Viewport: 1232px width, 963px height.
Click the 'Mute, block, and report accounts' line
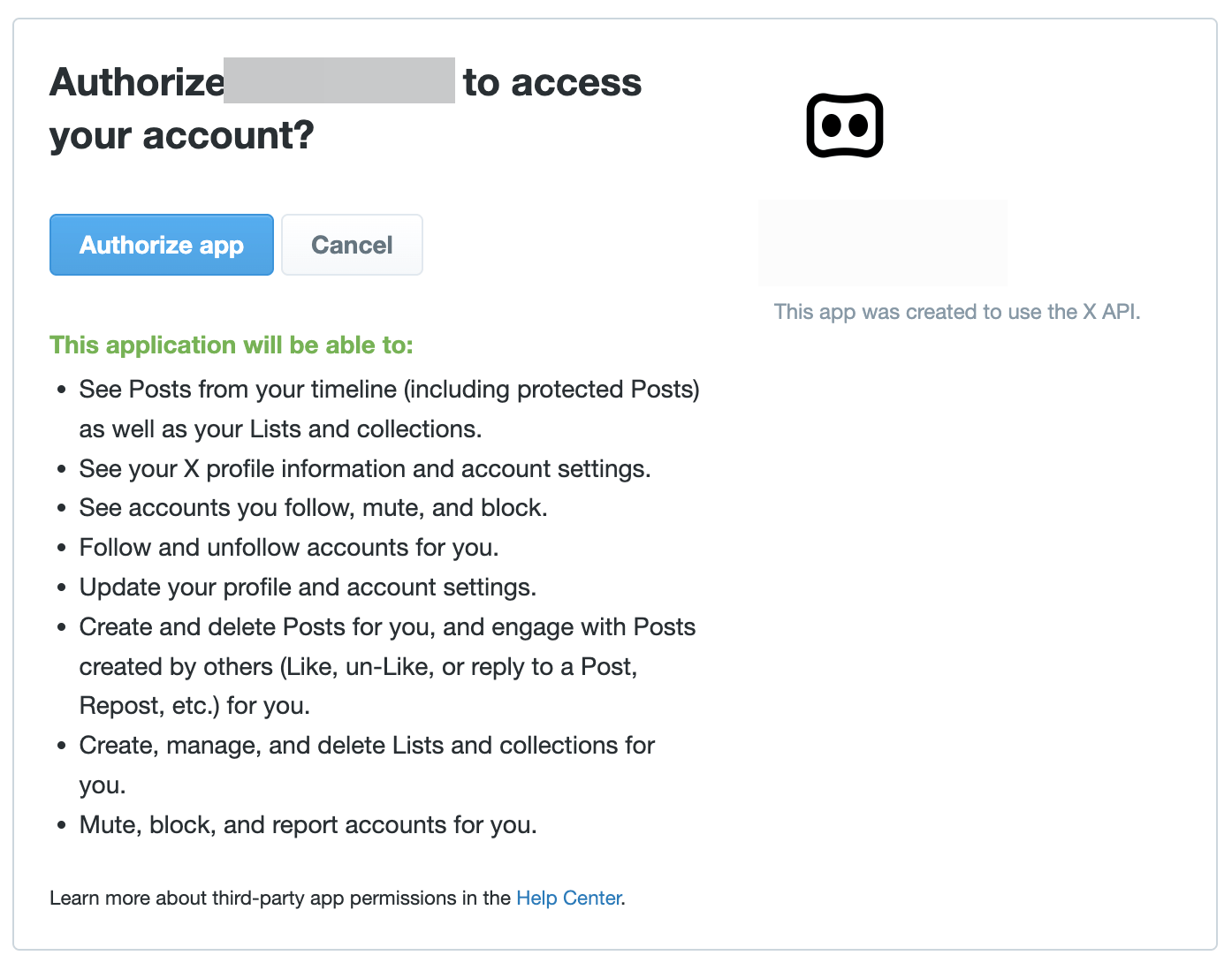(307, 824)
